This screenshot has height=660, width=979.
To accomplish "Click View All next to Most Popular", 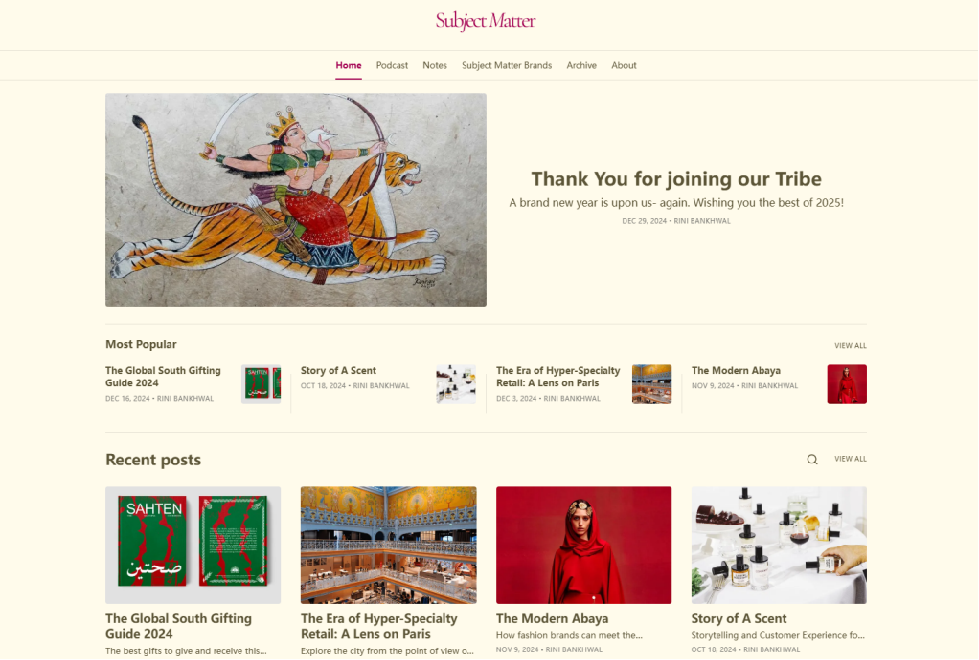I will coord(850,345).
